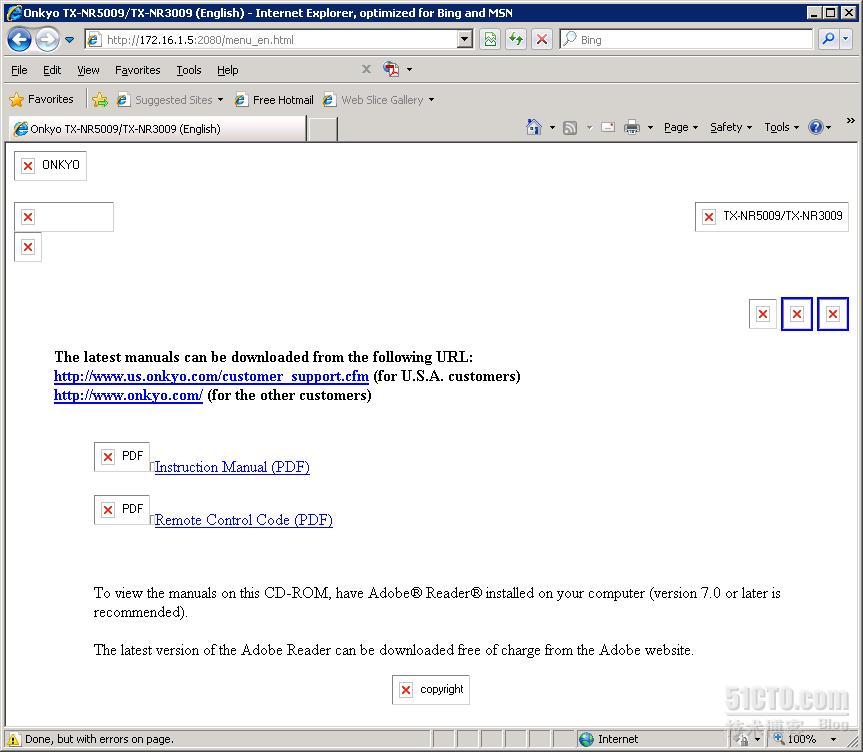The width and height of the screenshot is (863, 752).
Task: Click the Home page icon
Action: (x=533, y=127)
